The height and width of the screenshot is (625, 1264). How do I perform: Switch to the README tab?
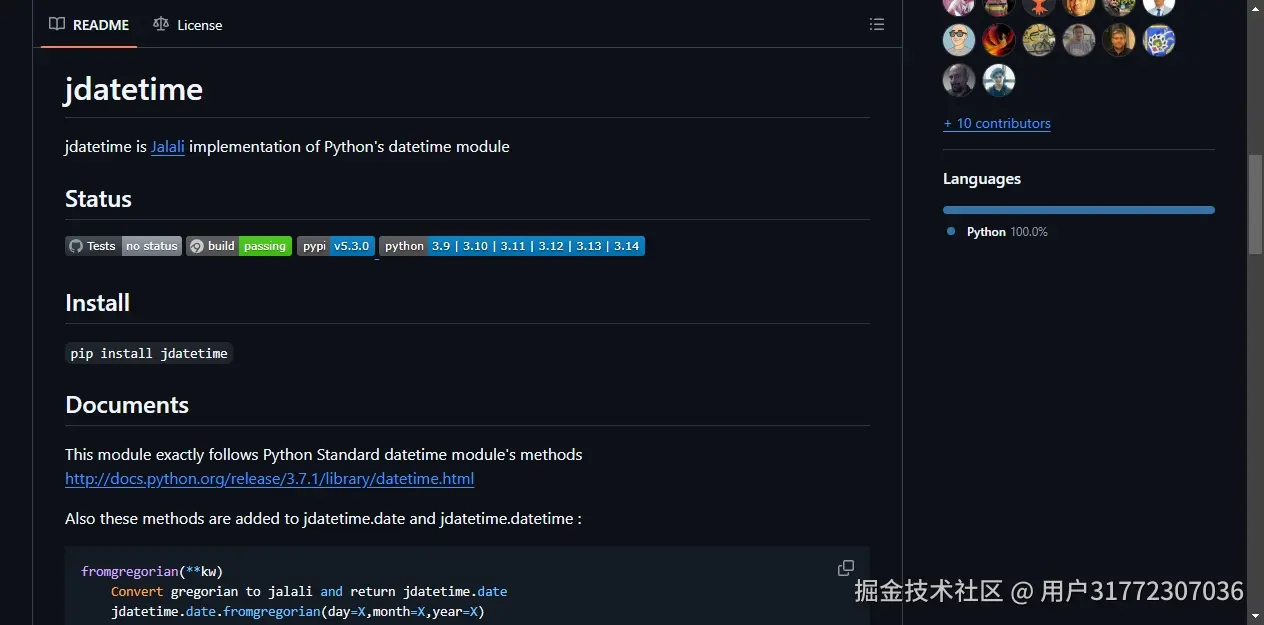[89, 24]
